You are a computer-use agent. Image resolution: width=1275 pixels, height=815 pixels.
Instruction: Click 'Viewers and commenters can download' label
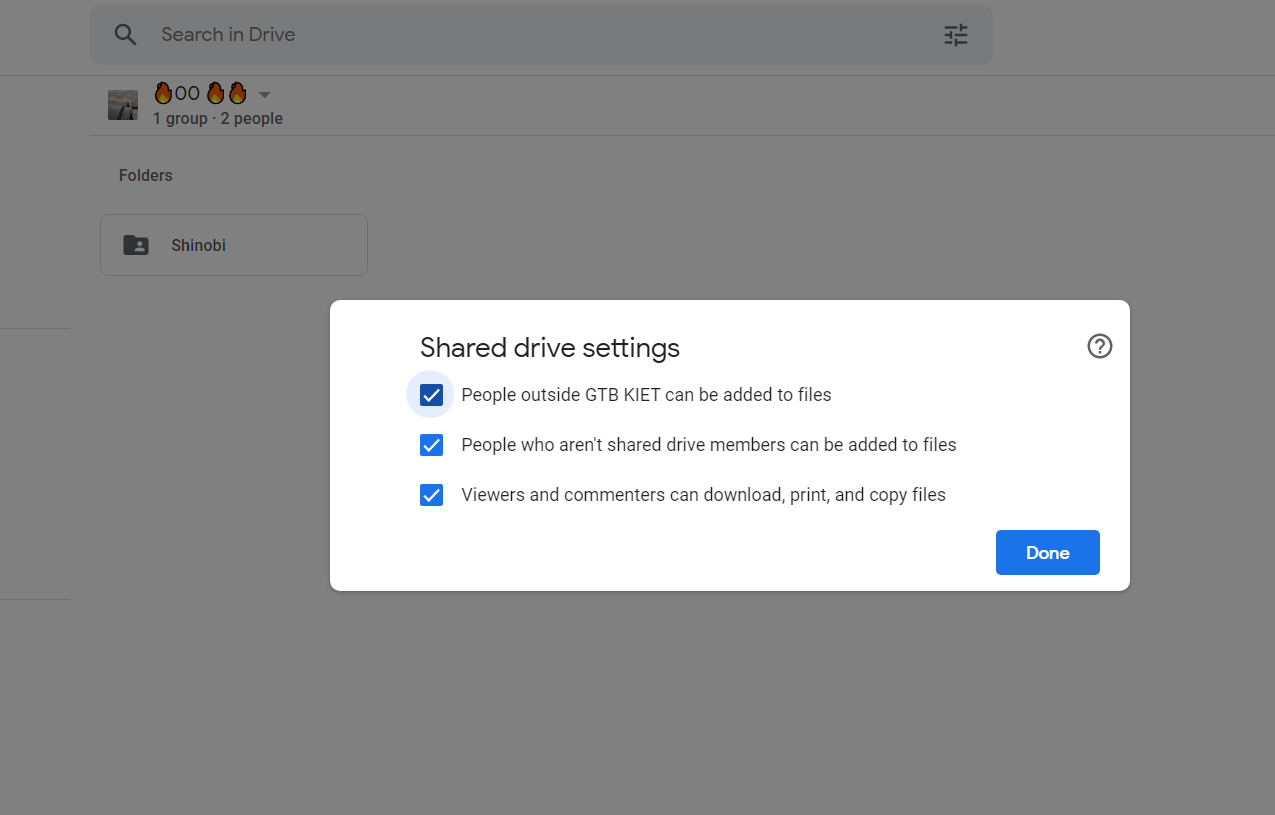(x=703, y=495)
